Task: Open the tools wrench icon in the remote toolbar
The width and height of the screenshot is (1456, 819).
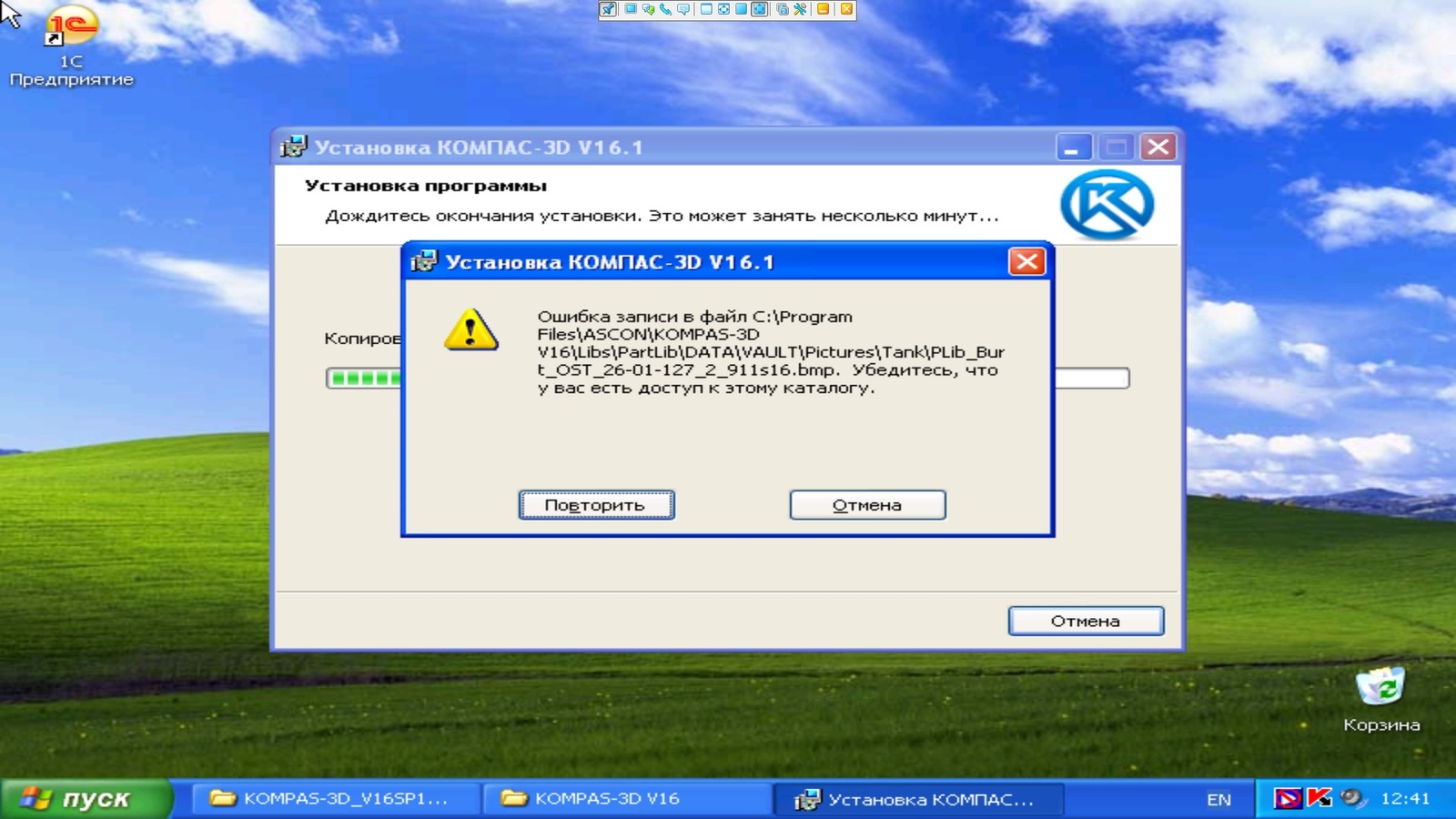Action: pos(800,9)
